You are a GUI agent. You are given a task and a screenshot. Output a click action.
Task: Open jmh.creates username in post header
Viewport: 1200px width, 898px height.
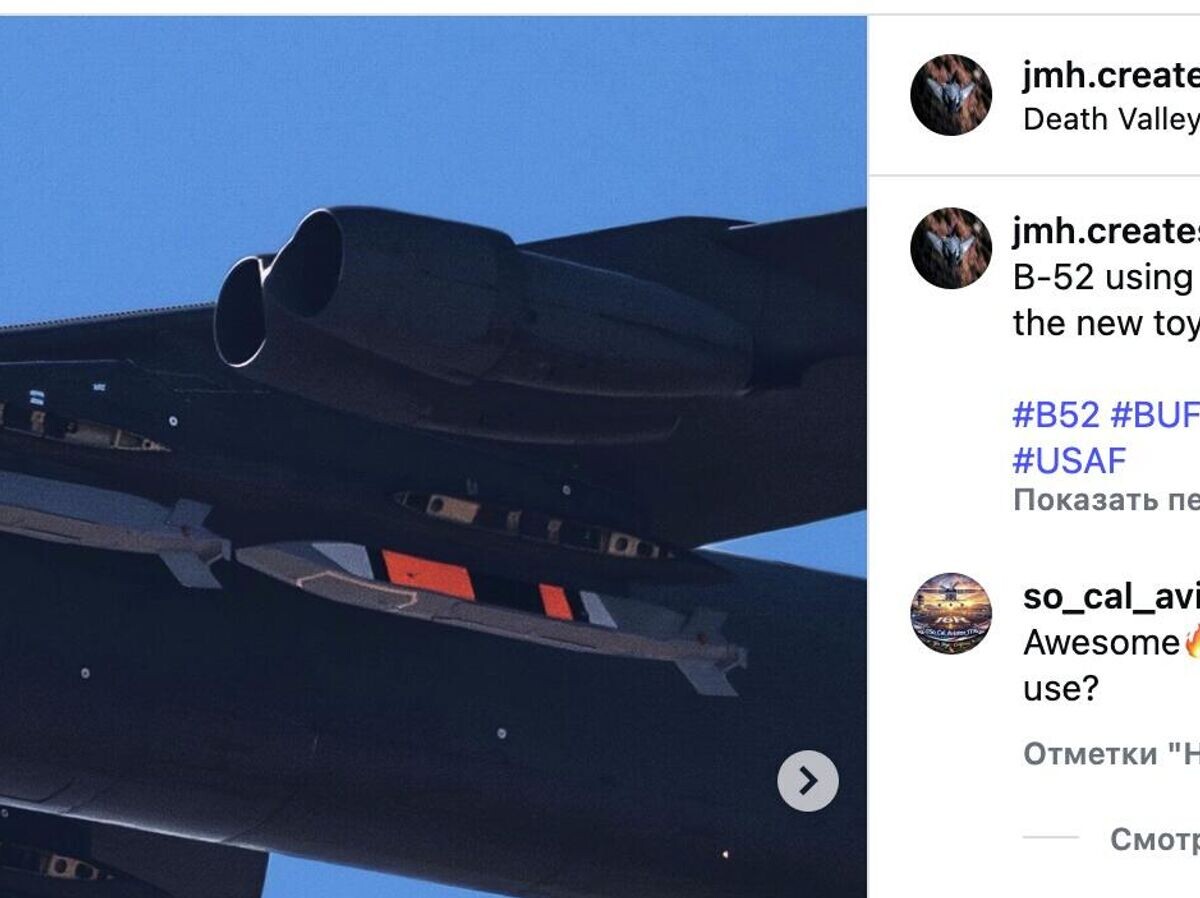[1111, 73]
